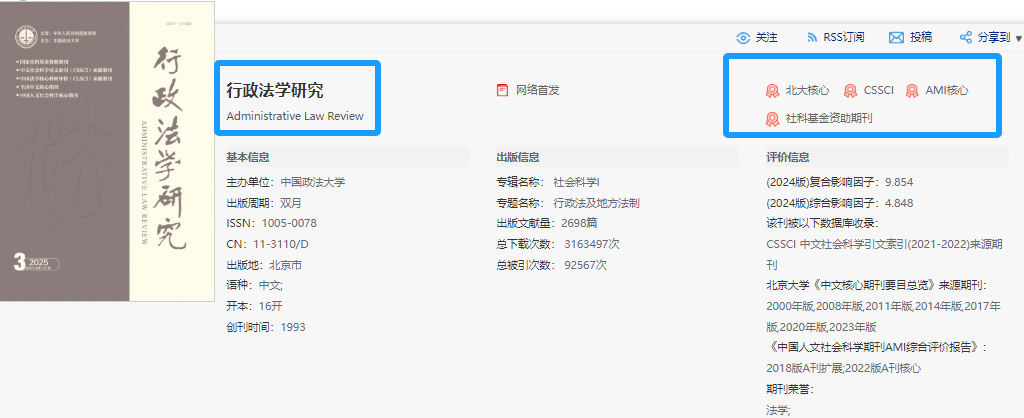
Task: Select the AMI核心 badge label
Action: click(947, 91)
